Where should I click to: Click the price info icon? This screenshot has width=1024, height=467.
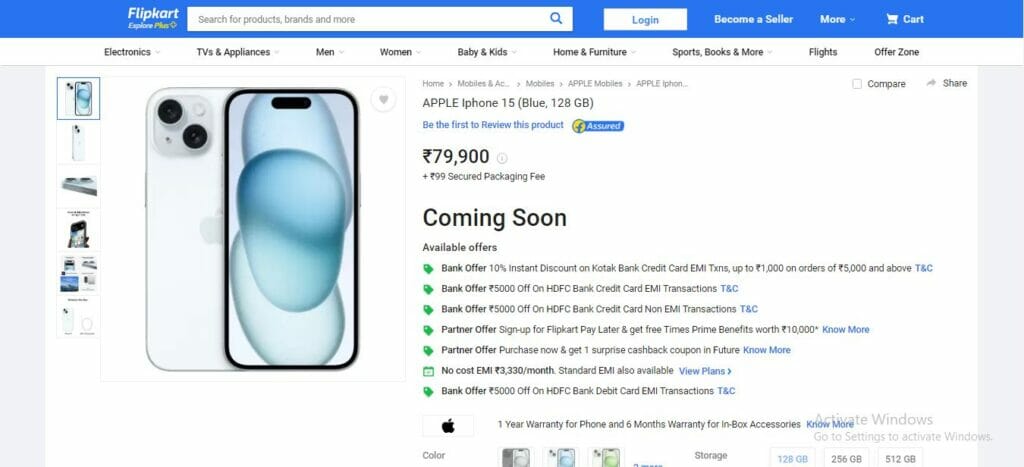tap(502, 158)
